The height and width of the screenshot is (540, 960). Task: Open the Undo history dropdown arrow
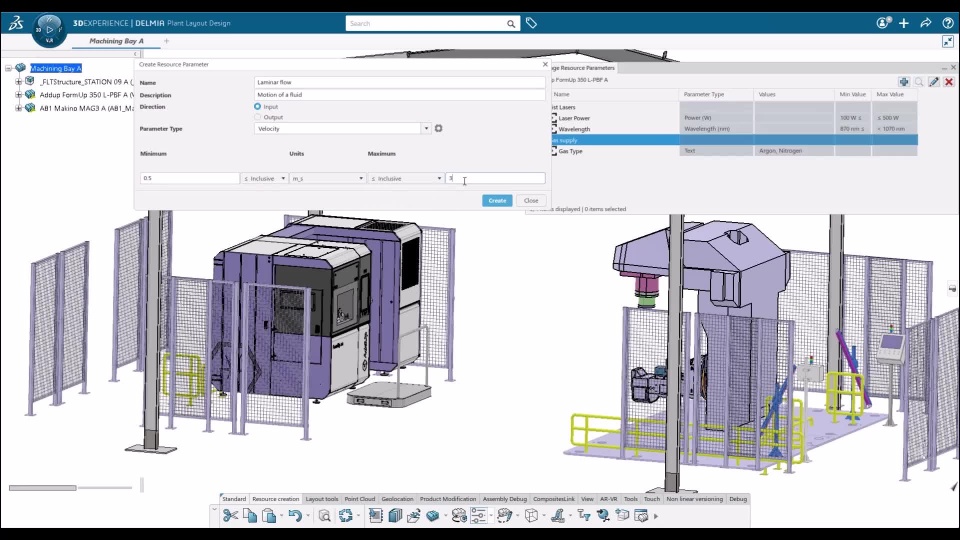(307, 516)
